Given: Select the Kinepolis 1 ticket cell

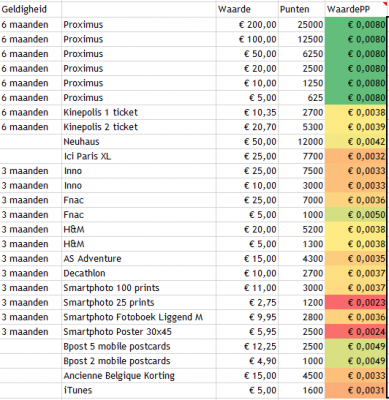Looking at the screenshot, I should coord(139,112).
